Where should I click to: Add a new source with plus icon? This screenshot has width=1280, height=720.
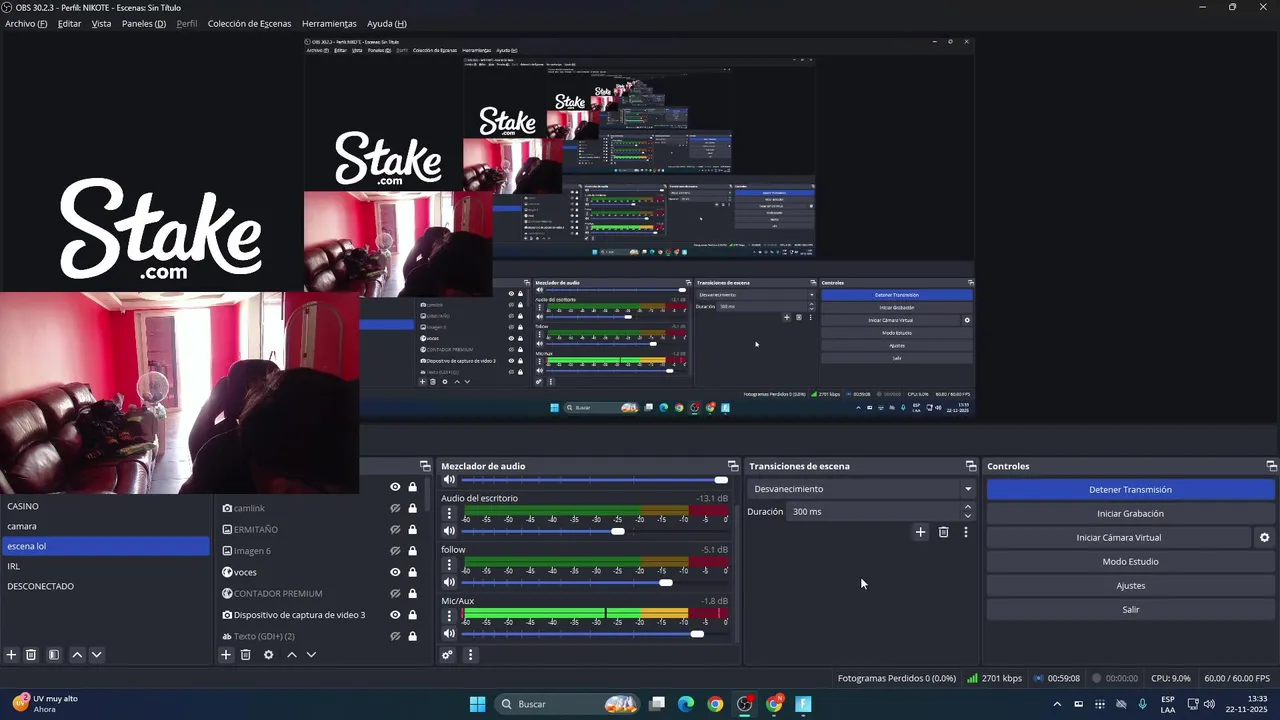[x=226, y=655]
